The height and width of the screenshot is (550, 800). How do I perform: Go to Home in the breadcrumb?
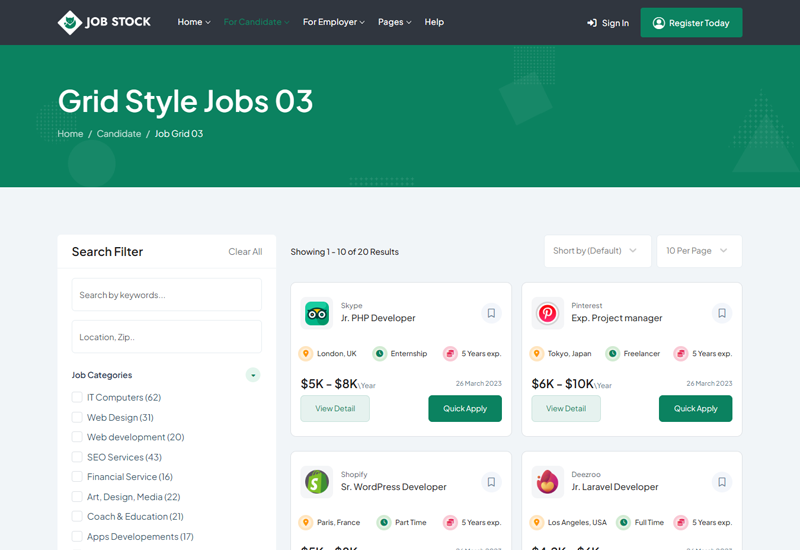point(70,134)
